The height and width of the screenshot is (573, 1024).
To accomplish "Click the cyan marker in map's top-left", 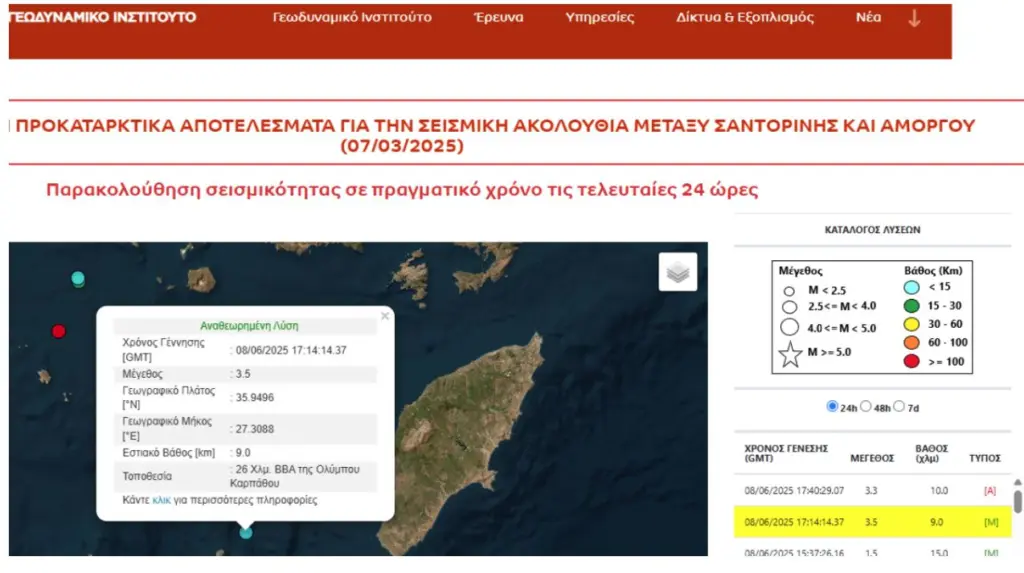I will 78,279.
